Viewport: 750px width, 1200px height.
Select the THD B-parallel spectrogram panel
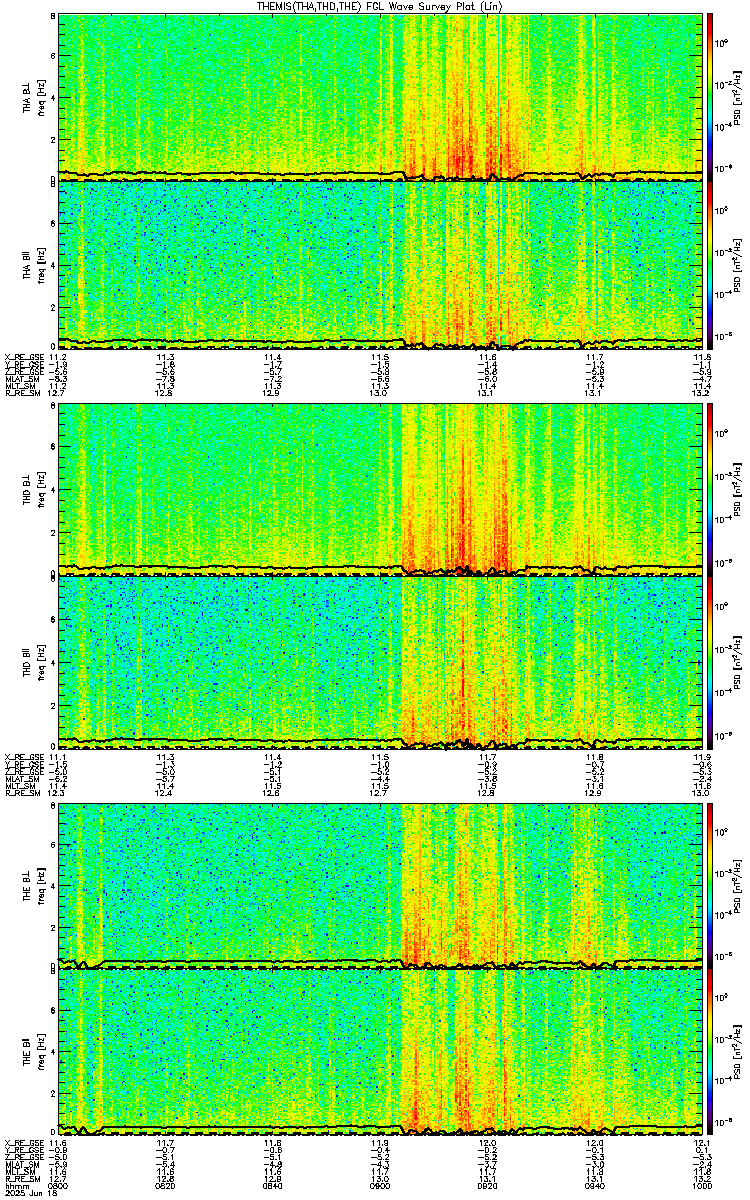coord(380,662)
